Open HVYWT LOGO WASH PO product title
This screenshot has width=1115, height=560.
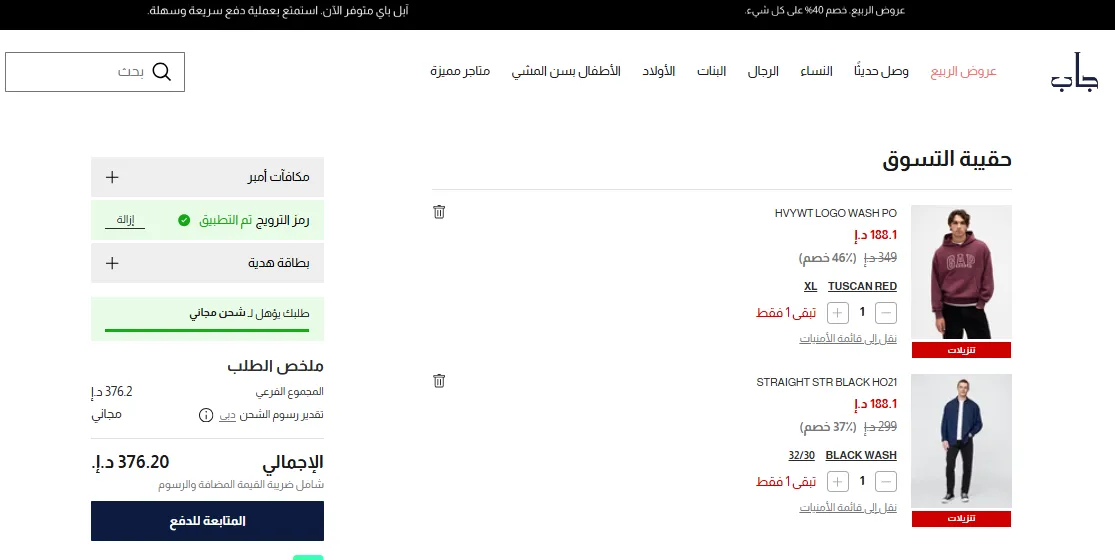836,213
